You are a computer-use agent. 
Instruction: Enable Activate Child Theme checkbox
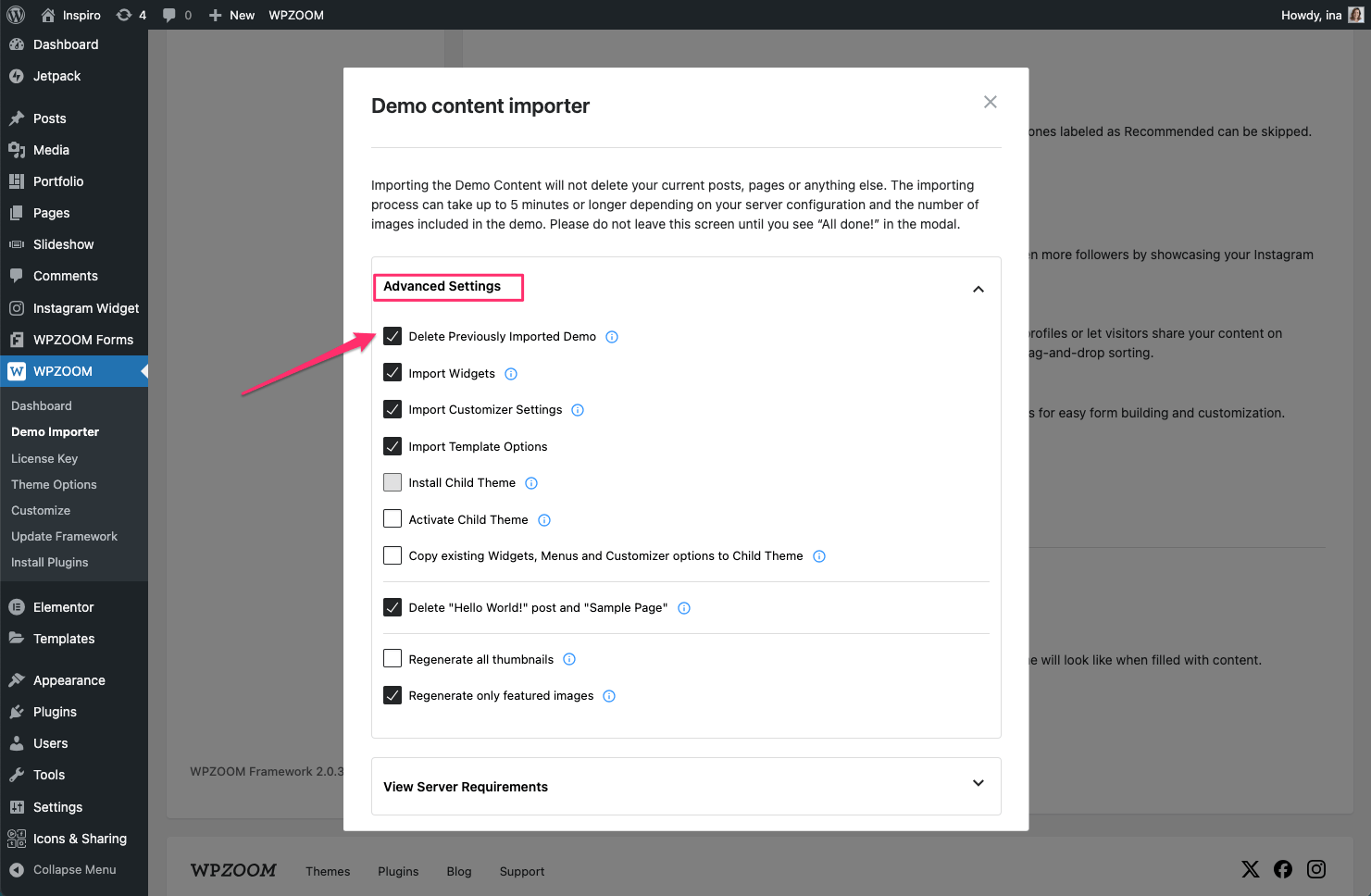(x=393, y=519)
